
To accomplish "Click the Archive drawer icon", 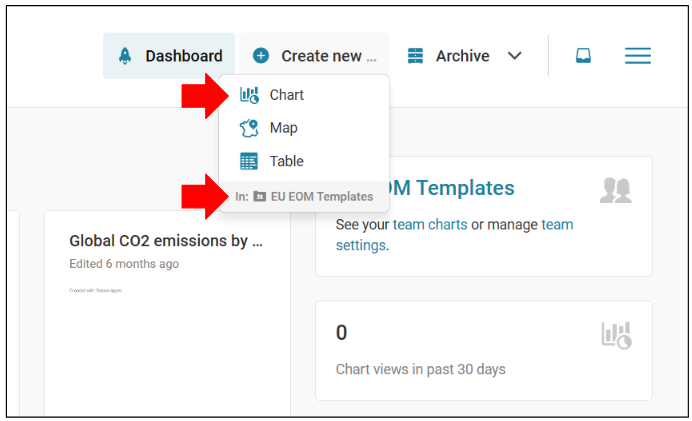I will (415, 56).
